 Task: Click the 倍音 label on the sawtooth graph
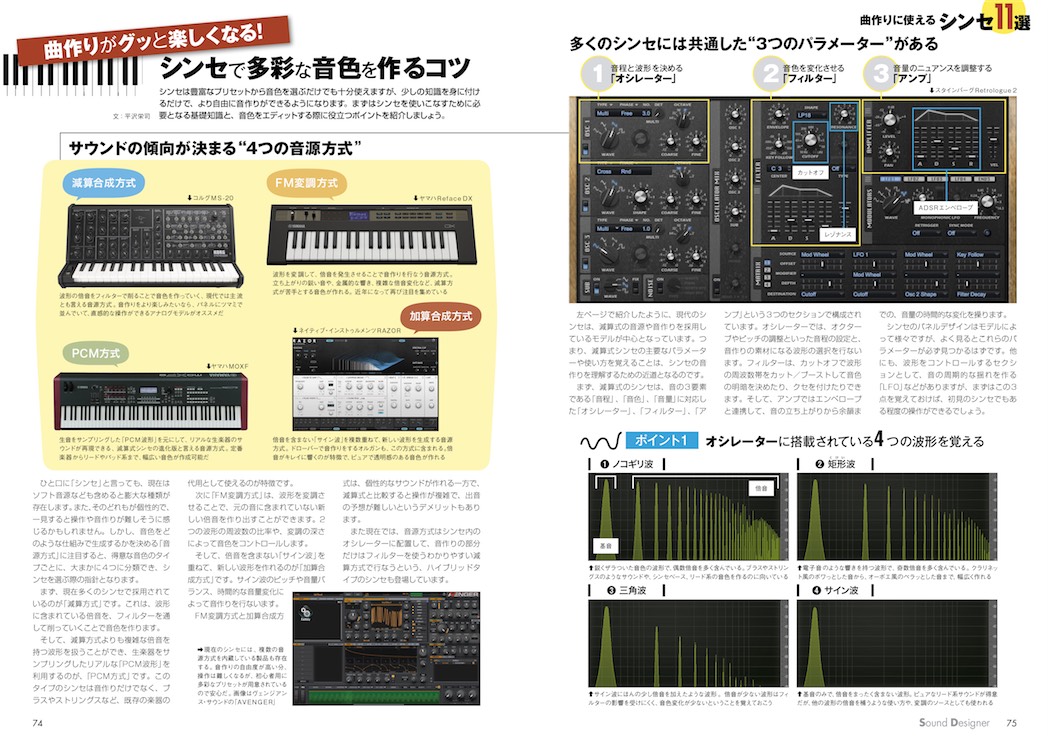[x=761, y=488]
